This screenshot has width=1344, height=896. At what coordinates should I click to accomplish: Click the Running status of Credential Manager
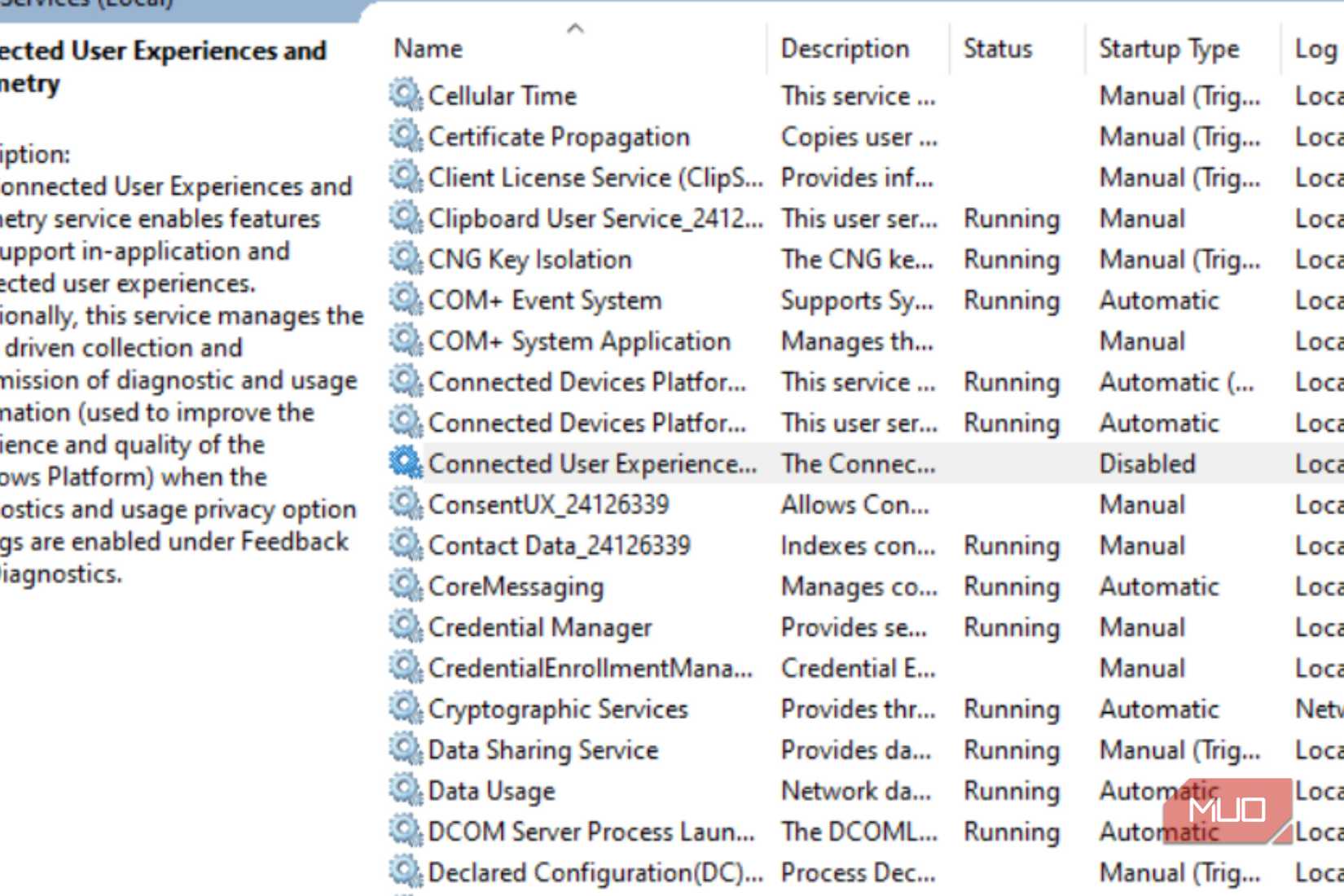click(1012, 627)
